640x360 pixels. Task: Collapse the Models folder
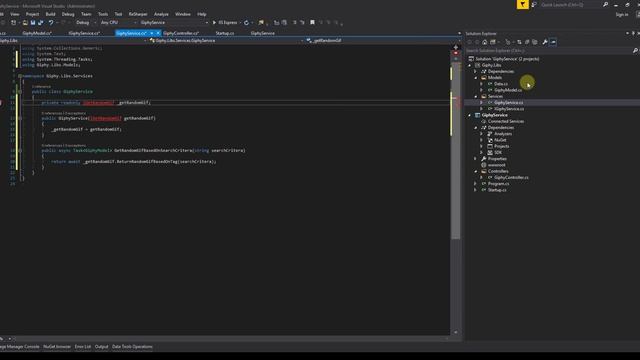pos(476,78)
